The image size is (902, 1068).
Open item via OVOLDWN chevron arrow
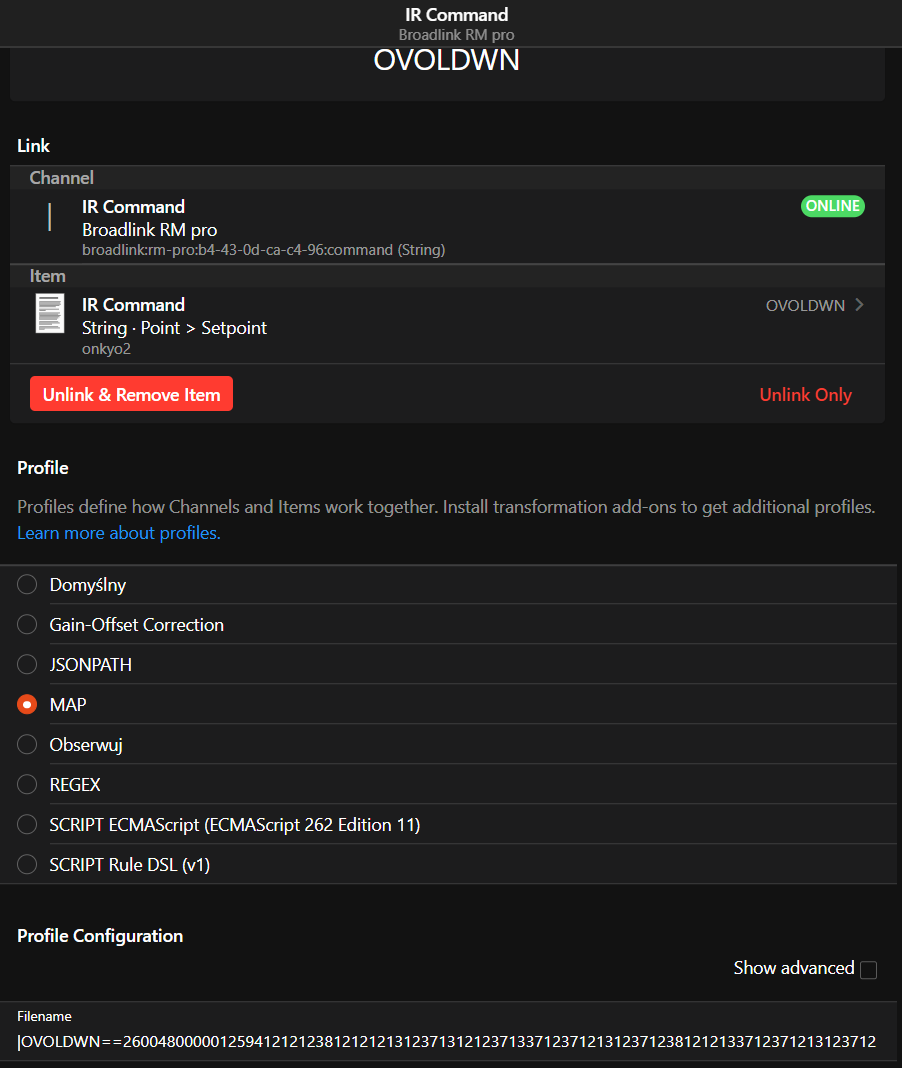click(859, 305)
